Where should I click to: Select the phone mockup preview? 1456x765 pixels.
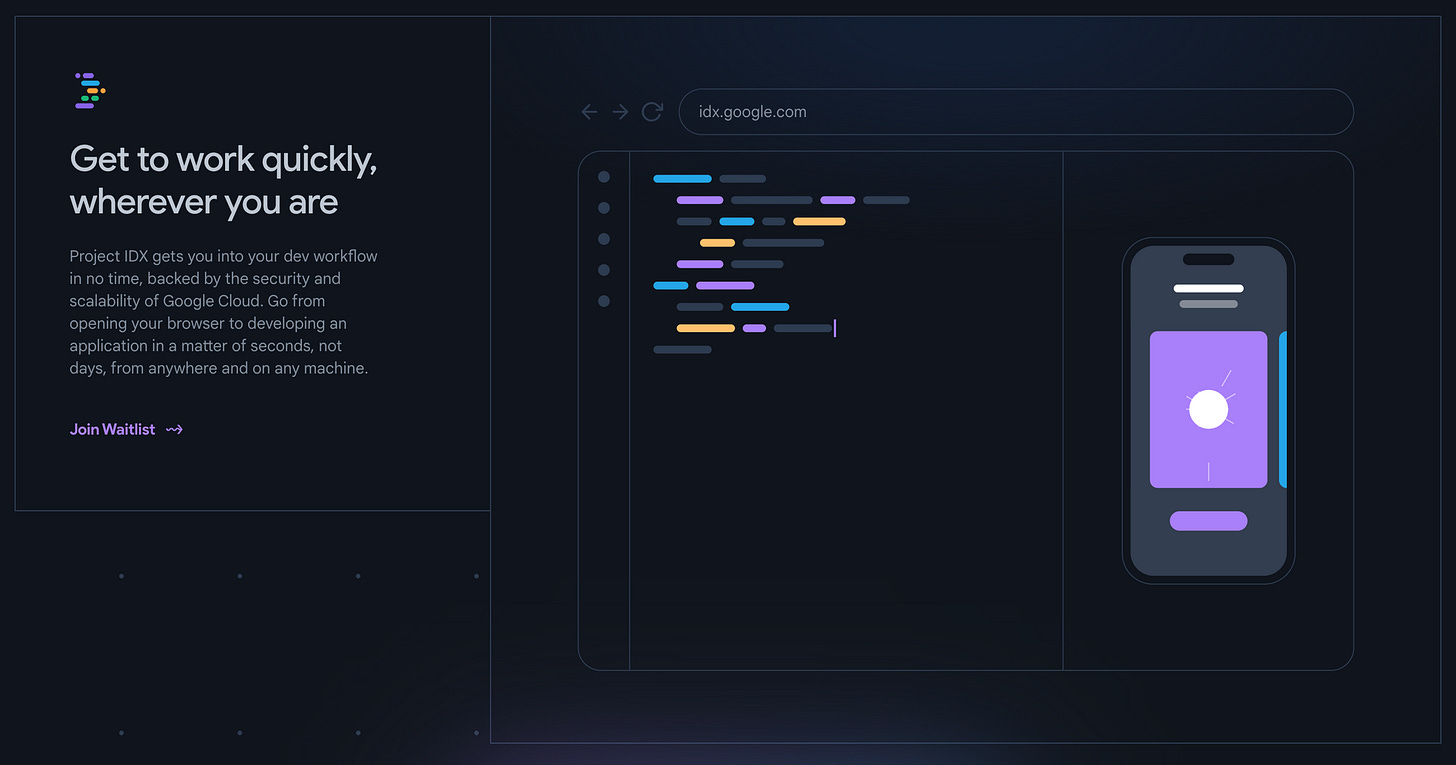point(1208,410)
